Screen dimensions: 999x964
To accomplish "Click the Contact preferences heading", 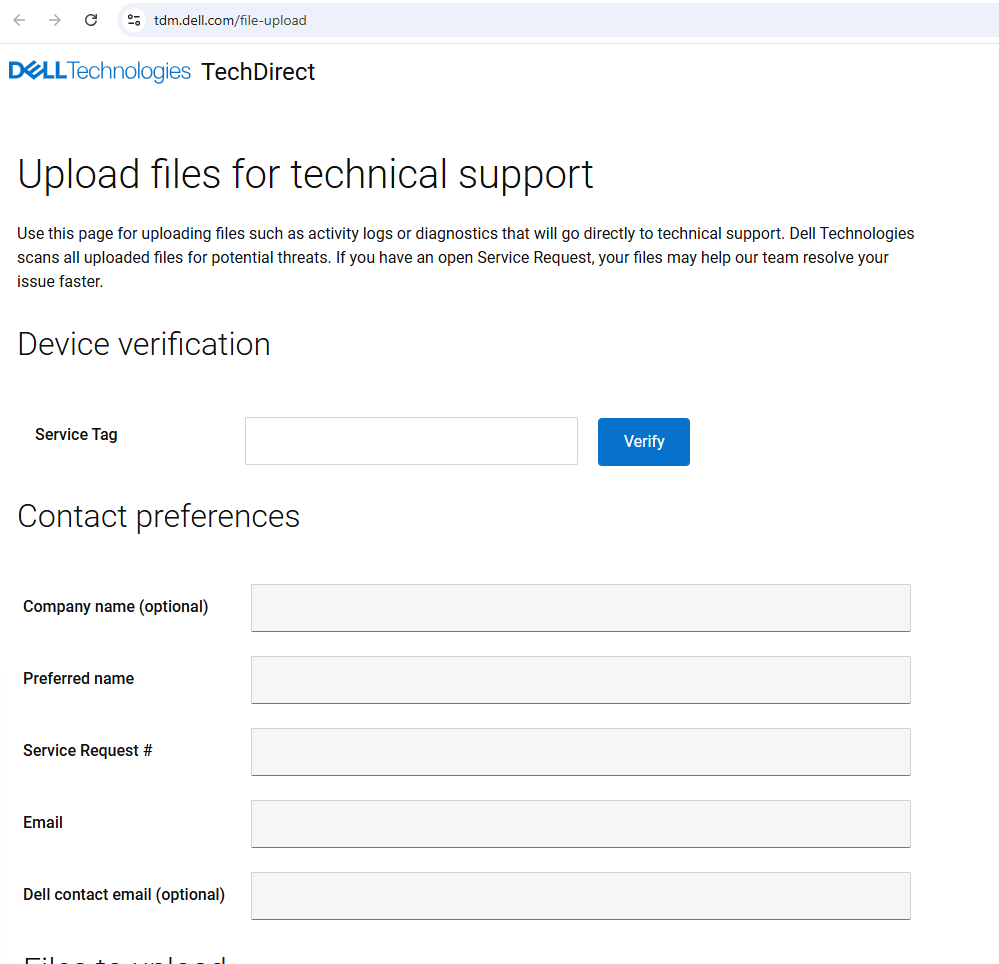I will [x=159, y=517].
